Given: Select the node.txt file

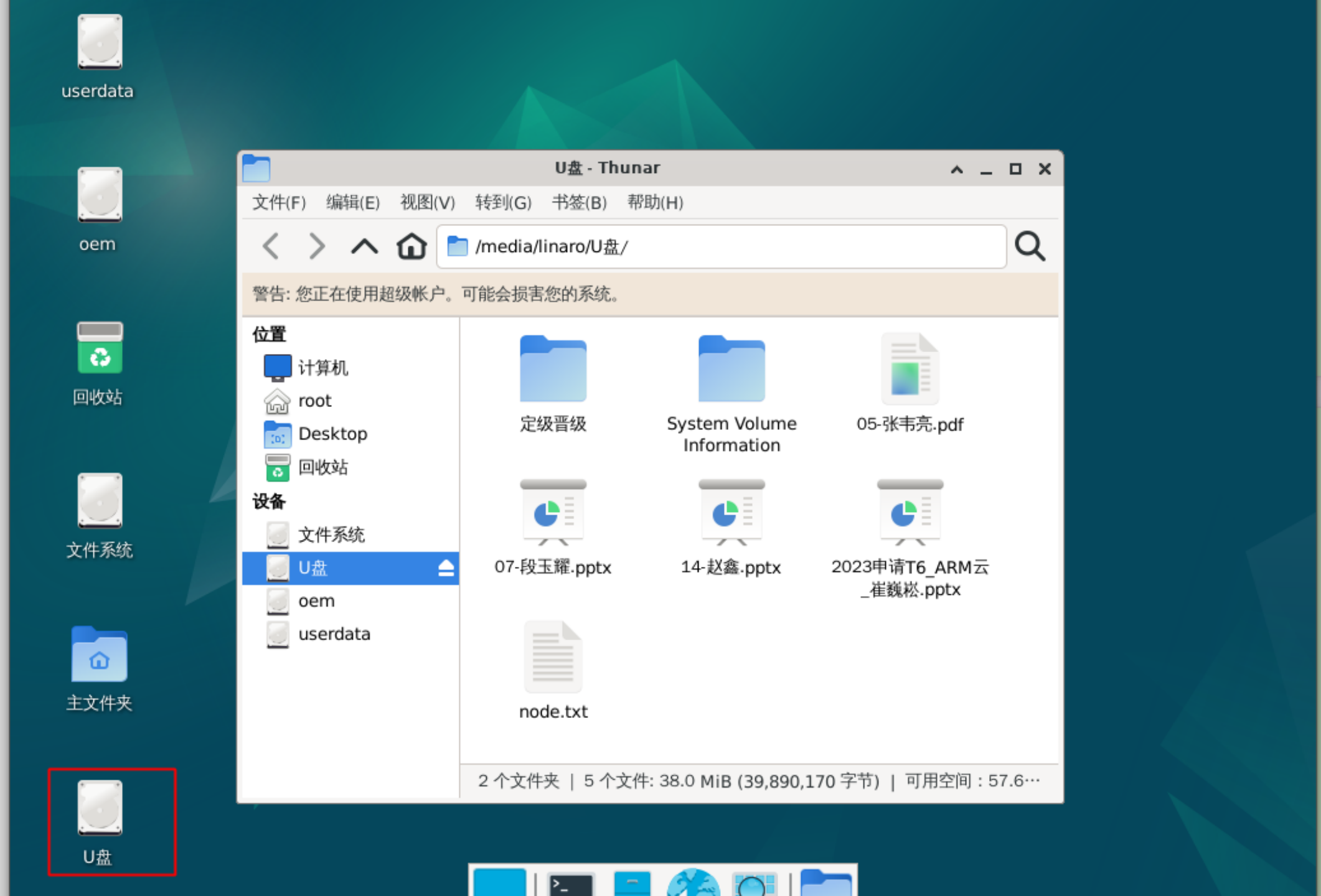Looking at the screenshot, I should pyautogui.click(x=553, y=671).
